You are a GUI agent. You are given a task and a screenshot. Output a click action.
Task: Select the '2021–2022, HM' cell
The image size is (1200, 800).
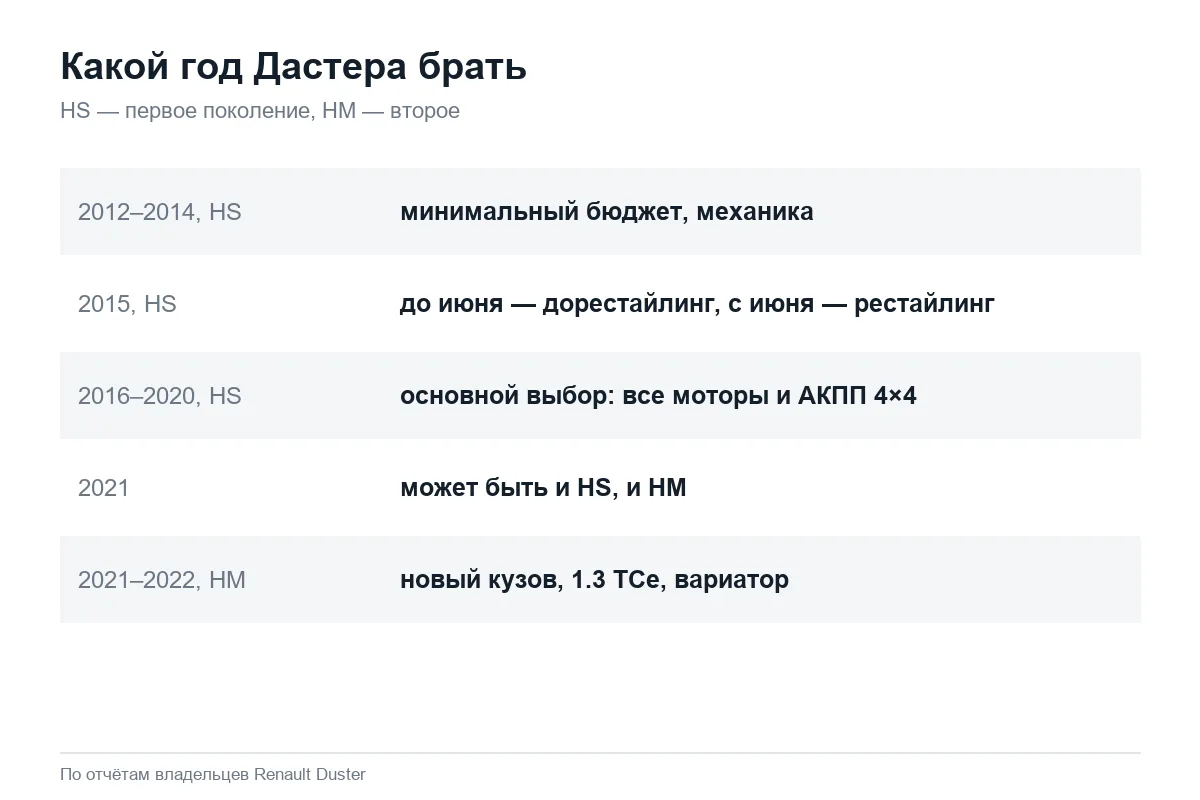click(162, 580)
